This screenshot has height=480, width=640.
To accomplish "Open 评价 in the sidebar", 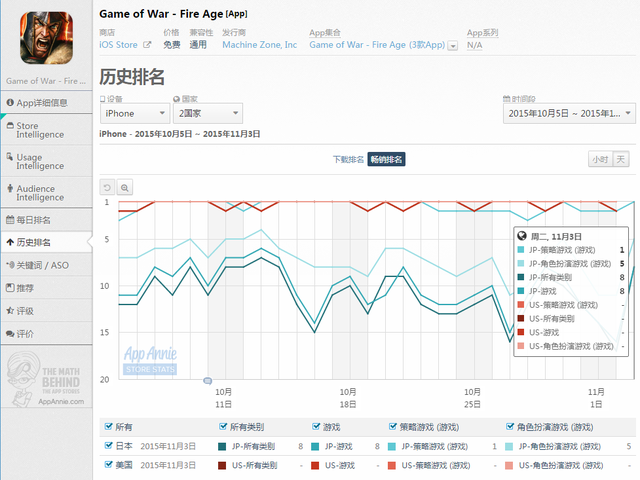I will tap(46, 333).
